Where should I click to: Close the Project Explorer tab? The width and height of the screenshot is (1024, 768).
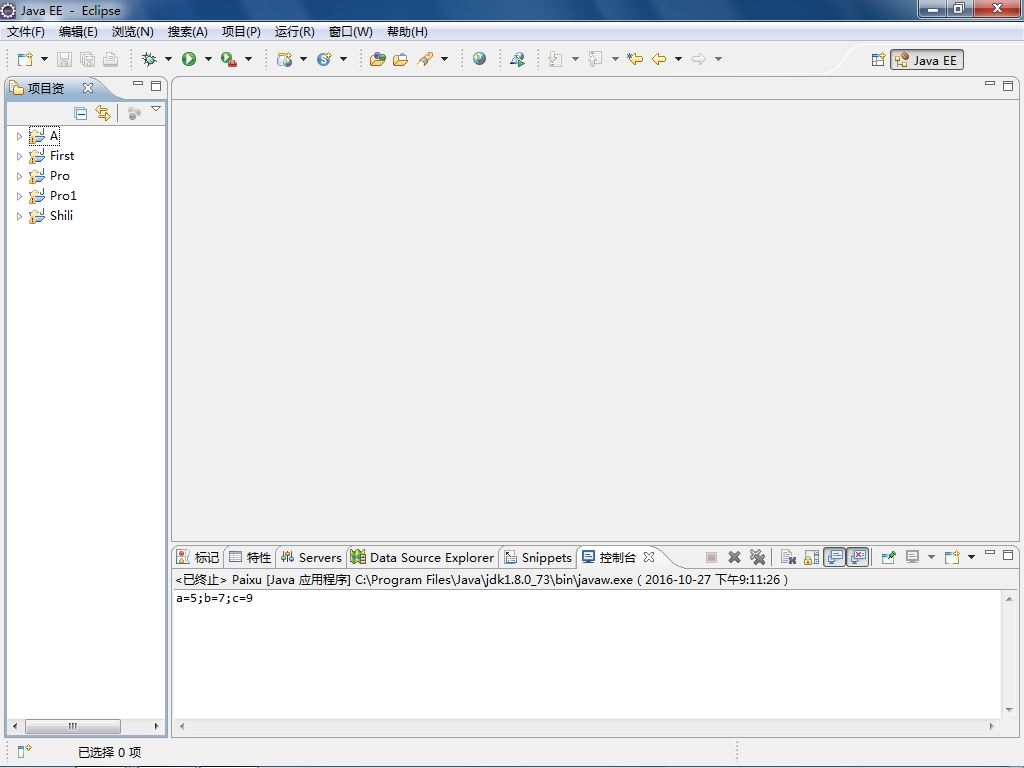88,88
